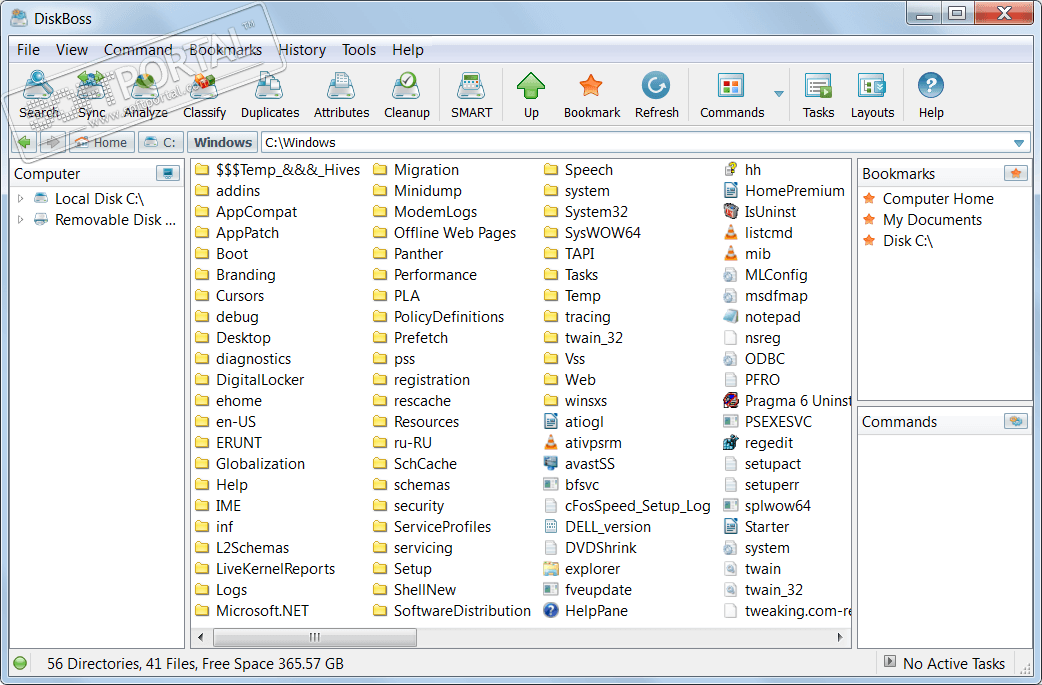Open toolbar Help button

931,95
